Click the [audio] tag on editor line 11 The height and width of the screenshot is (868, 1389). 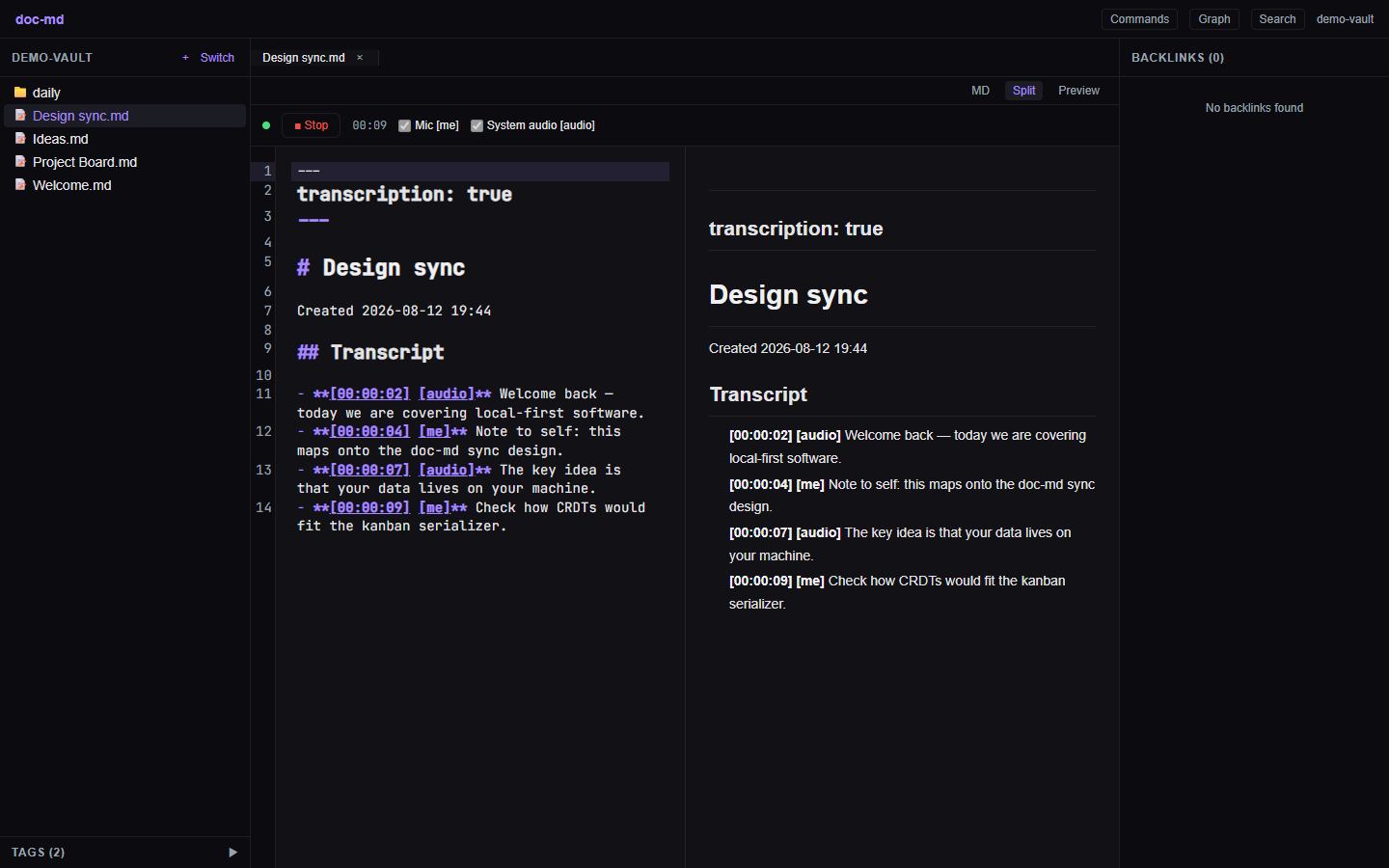pyautogui.click(x=447, y=393)
